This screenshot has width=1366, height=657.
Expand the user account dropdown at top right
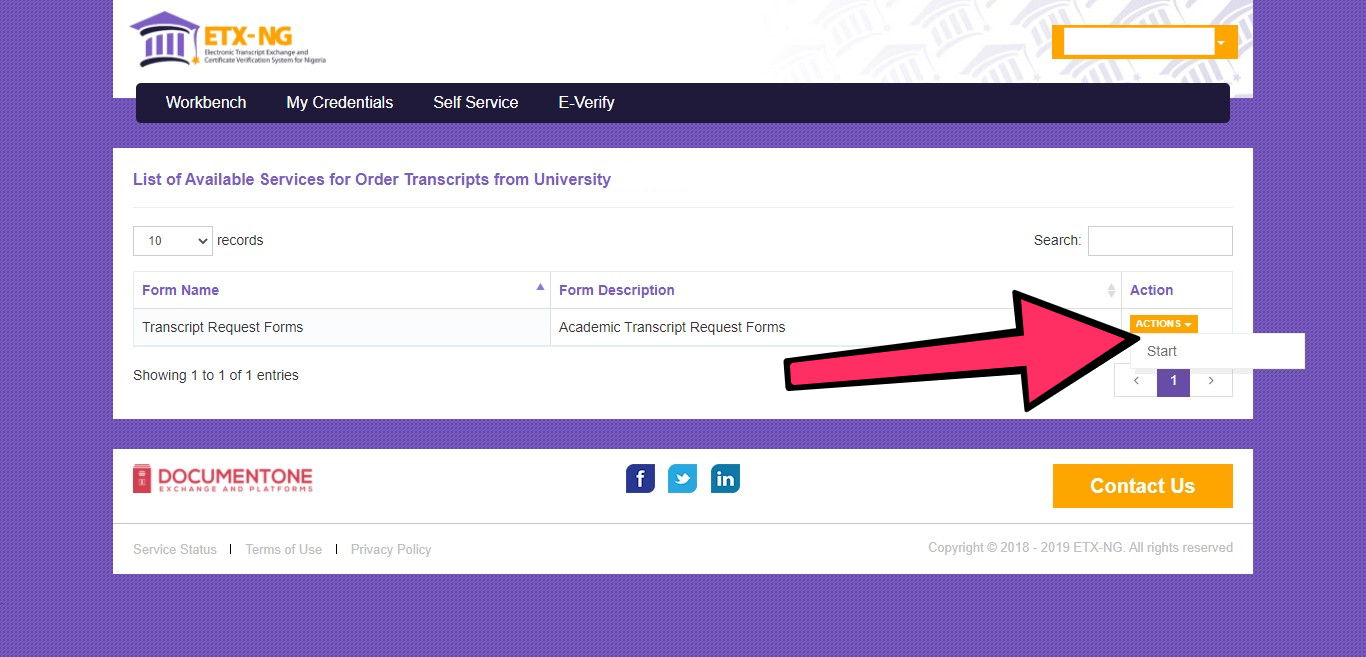click(x=1220, y=42)
